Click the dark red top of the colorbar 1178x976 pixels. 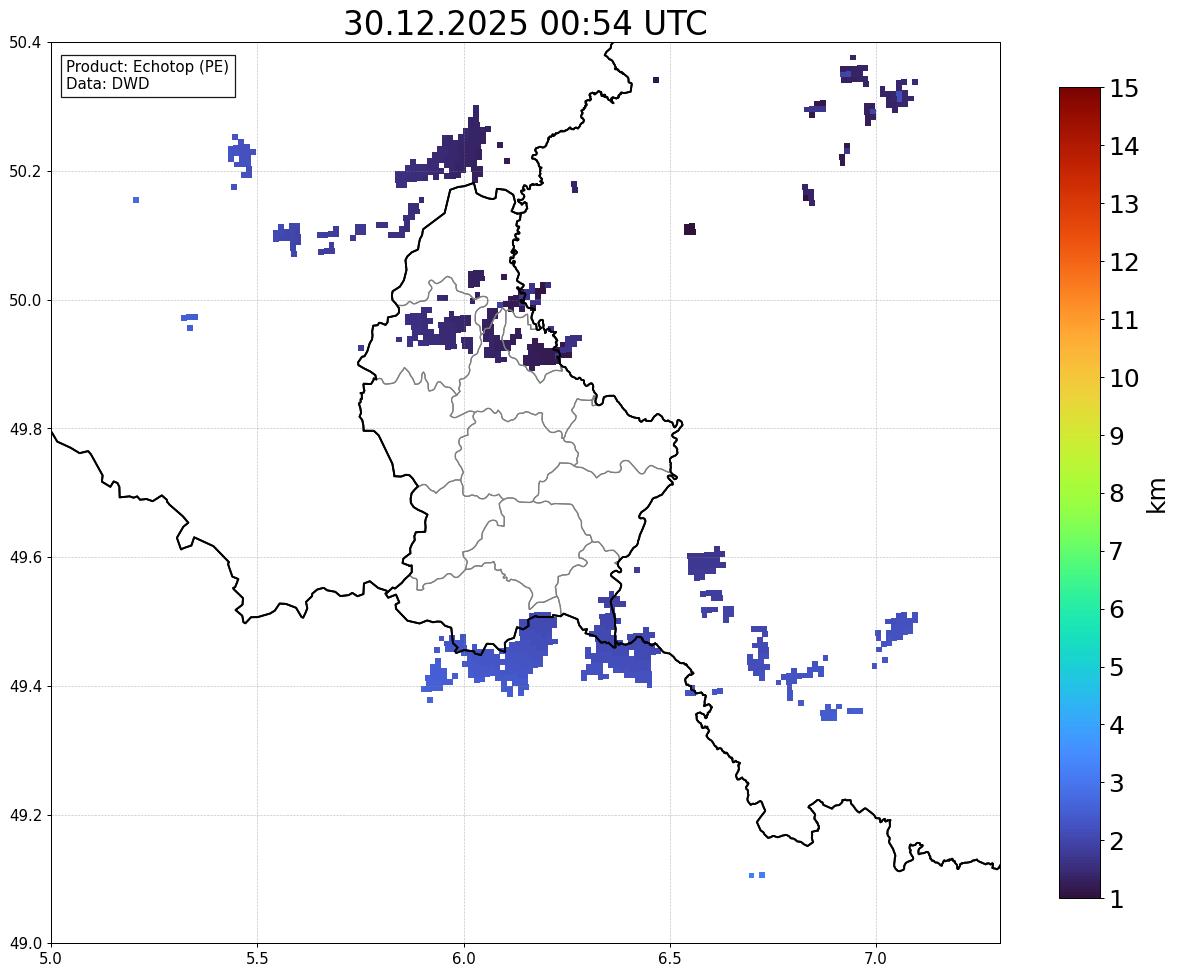pyautogui.click(x=1080, y=96)
